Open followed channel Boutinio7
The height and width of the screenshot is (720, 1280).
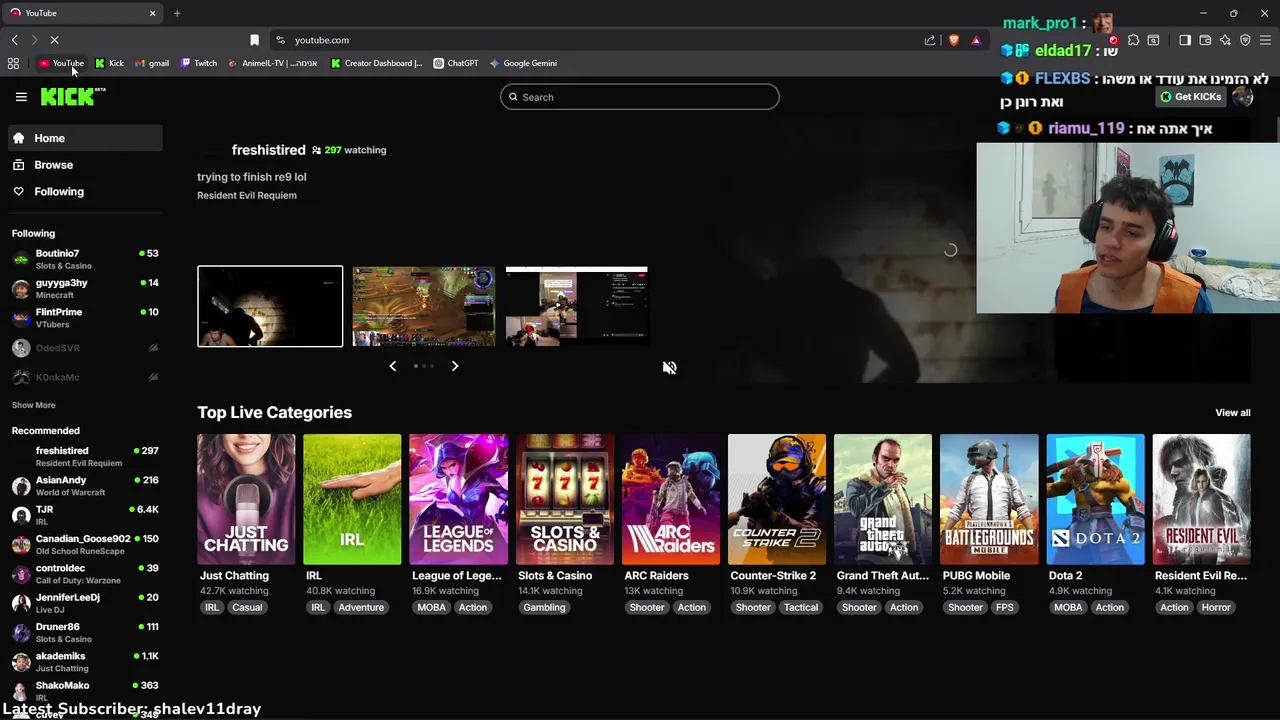coord(85,259)
